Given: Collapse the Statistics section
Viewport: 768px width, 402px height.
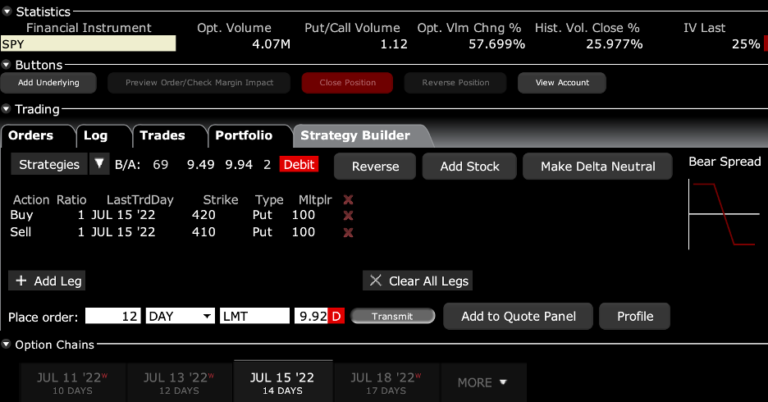Looking at the screenshot, I should (x=8, y=11).
